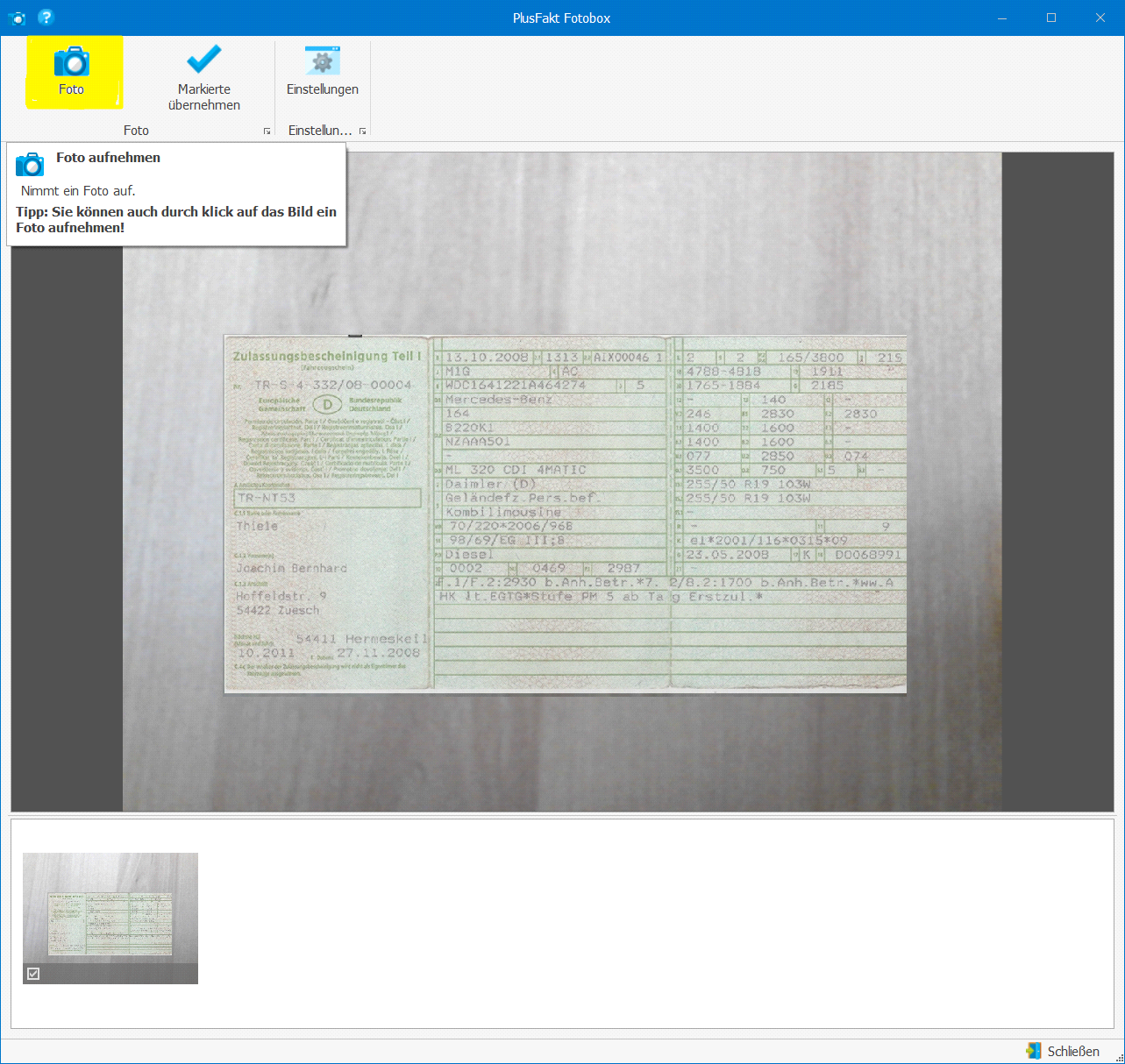Viewport: 1125px width, 1064px height.
Task: Open help via blue question mark icon
Action: click(x=46, y=17)
